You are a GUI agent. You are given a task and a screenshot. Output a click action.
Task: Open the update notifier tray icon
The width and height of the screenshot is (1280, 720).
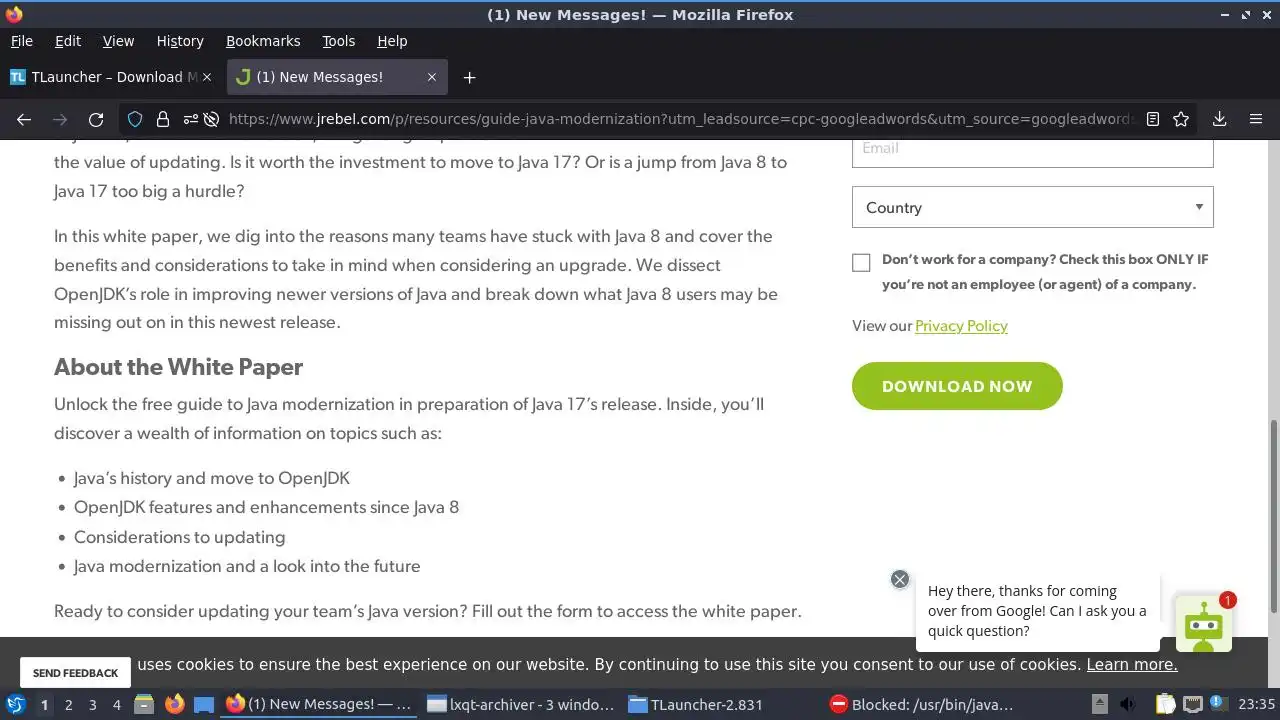pos(1217,704)
